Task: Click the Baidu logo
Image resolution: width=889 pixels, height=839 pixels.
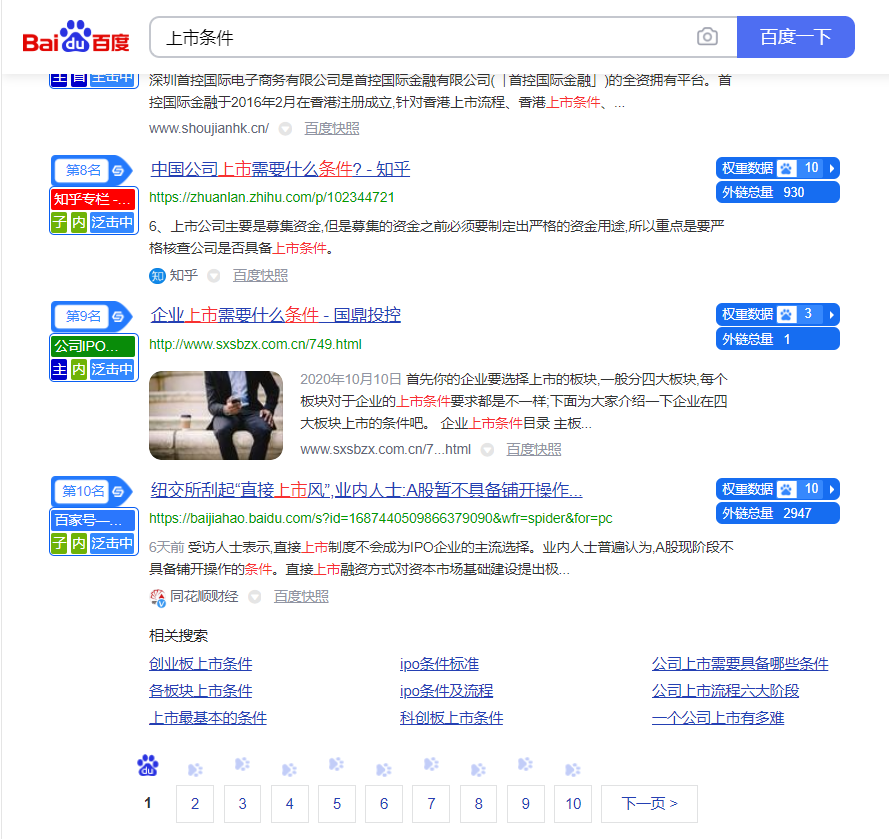Action: tap(76, 37)
